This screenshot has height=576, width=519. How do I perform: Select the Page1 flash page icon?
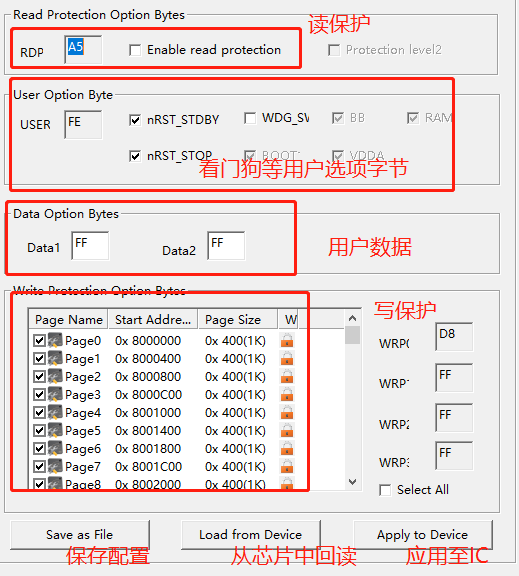coord(55,359)
